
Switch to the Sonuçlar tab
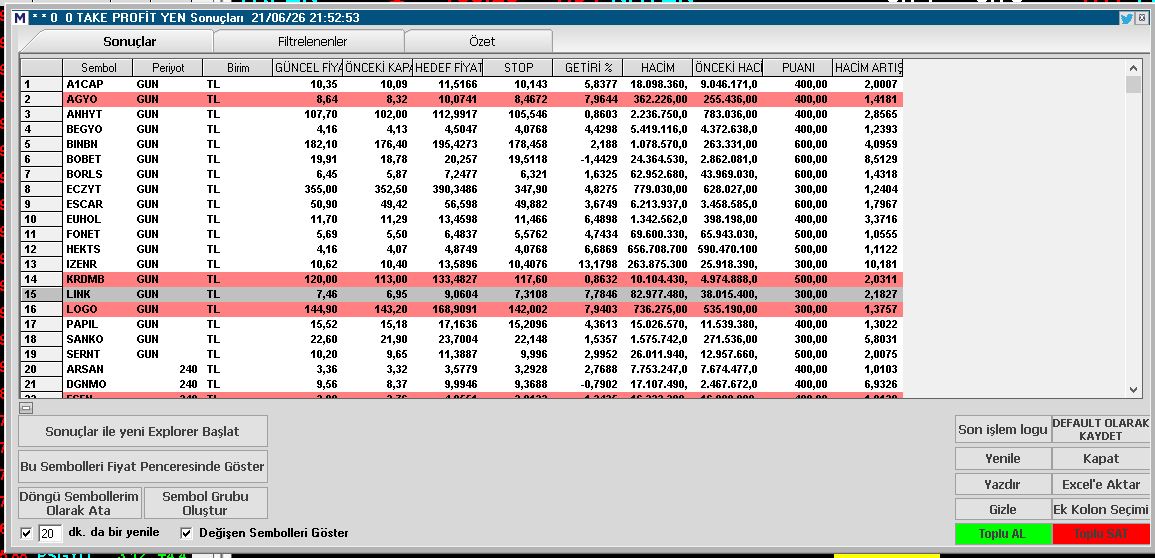click(130, 42)
